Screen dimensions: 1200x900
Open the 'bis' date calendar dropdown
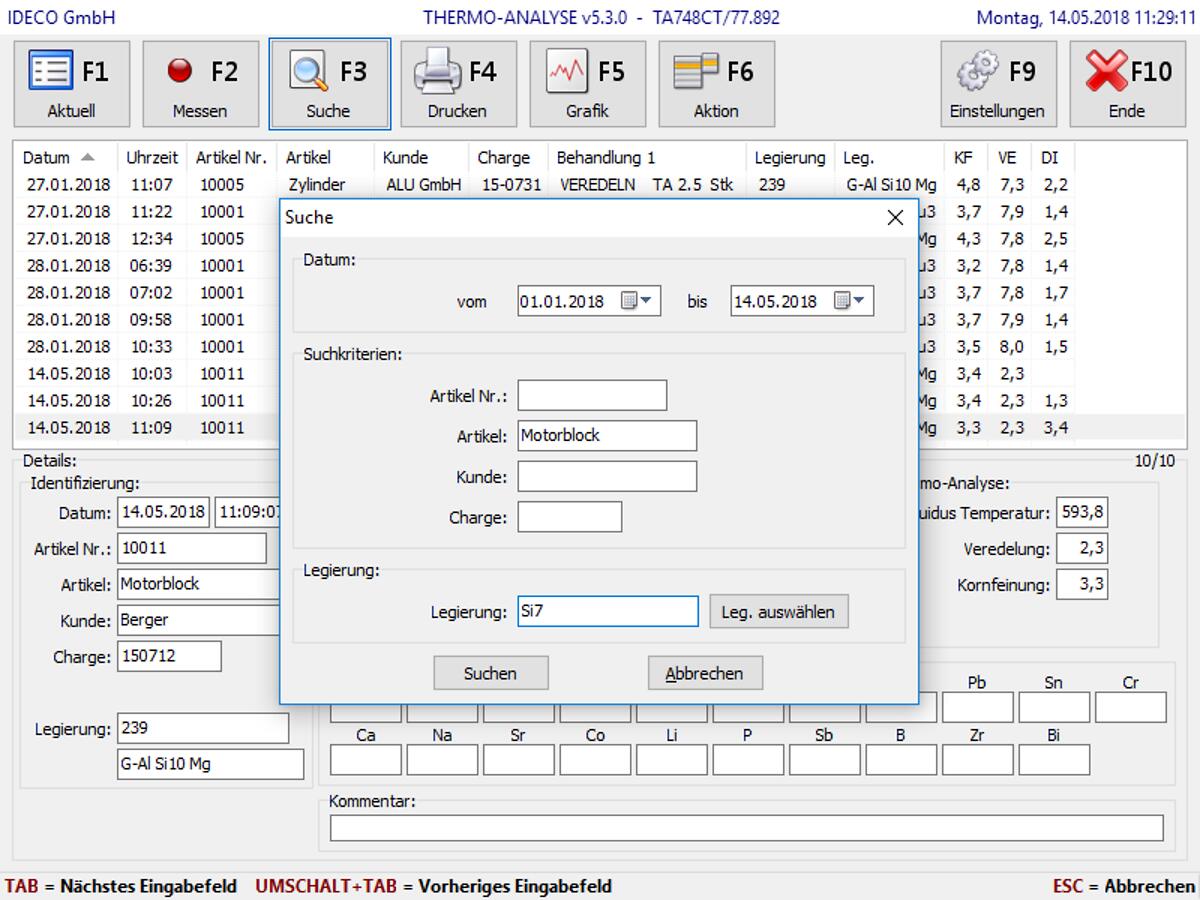[x=850, y=301]
